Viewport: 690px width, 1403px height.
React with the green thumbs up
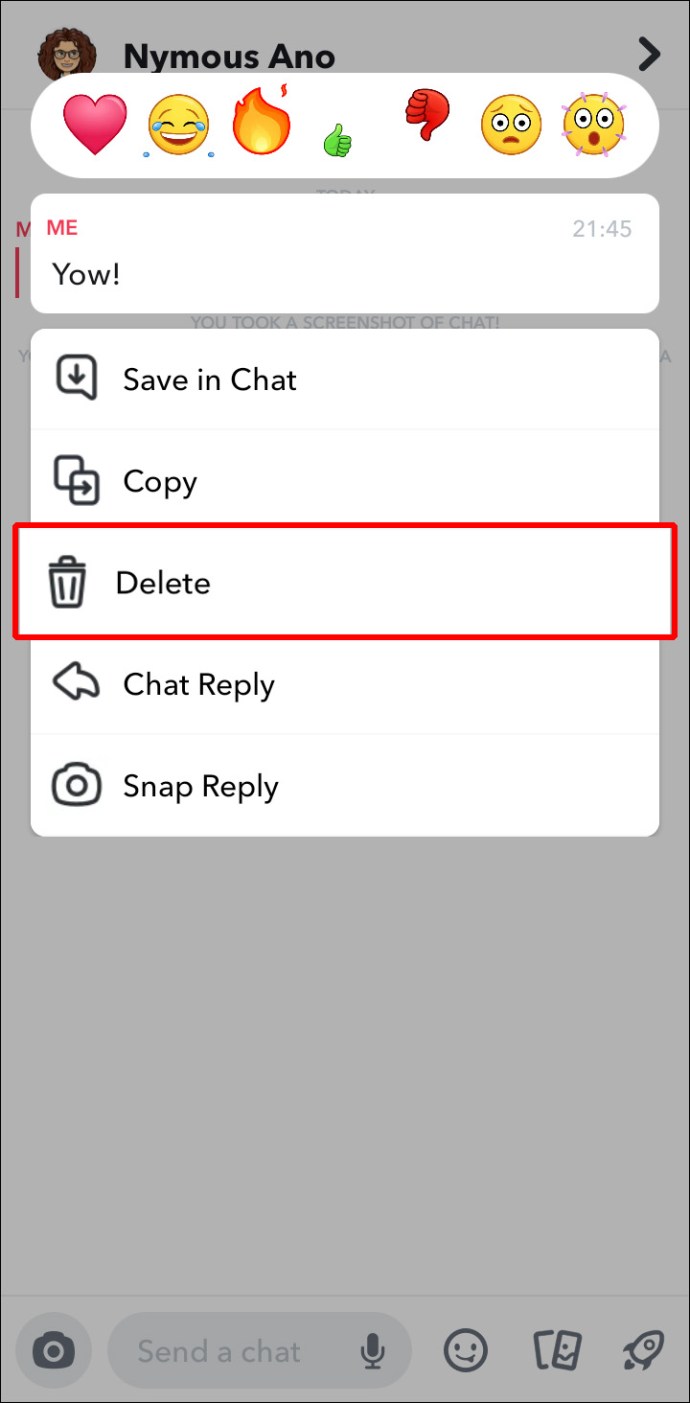coord(337,140)
